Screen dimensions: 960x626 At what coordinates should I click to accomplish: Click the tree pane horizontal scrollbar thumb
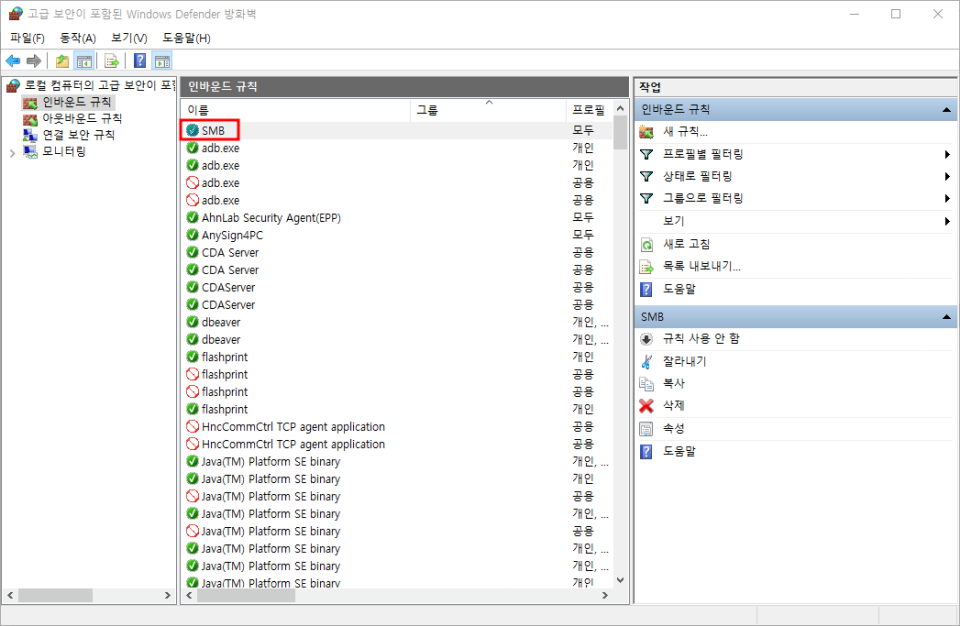pos(55,595)
